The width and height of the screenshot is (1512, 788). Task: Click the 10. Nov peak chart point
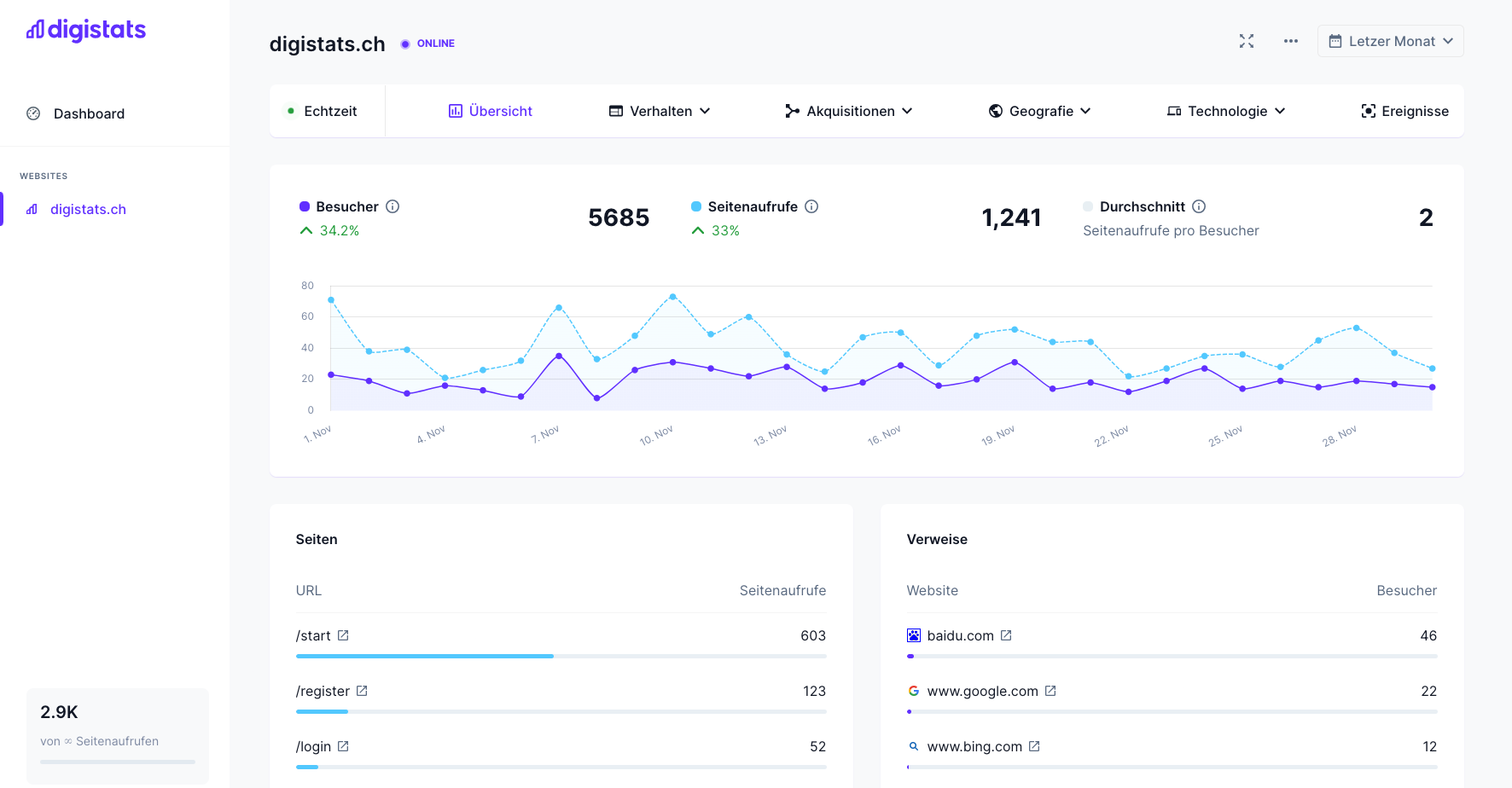tap(673, 297)
